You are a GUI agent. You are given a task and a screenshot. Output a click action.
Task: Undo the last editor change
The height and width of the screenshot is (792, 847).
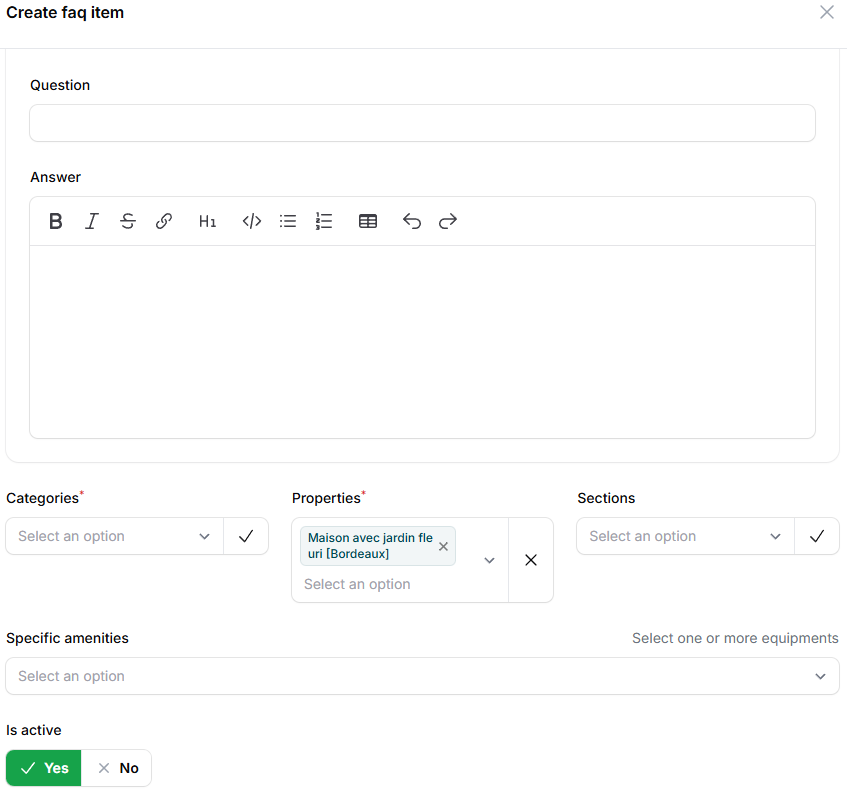(x=412, y=222)
